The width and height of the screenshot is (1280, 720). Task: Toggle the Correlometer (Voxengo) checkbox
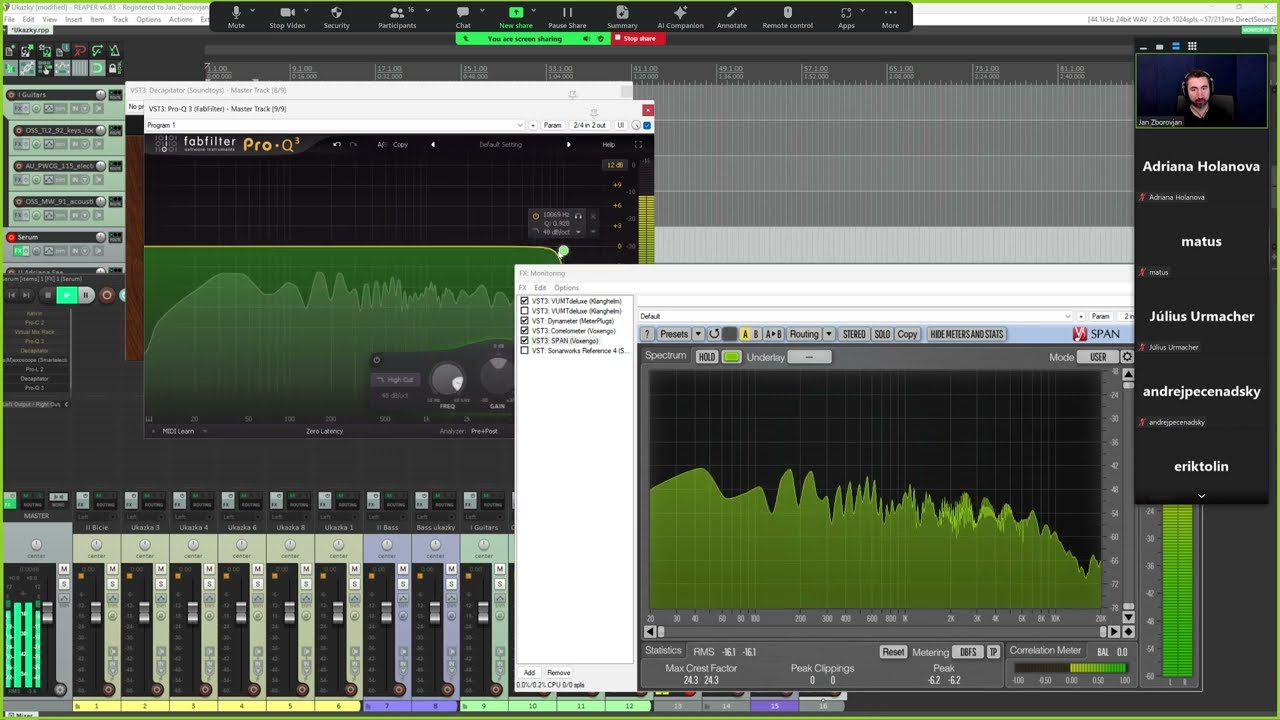pyautogui.click(x=525, y=331)
